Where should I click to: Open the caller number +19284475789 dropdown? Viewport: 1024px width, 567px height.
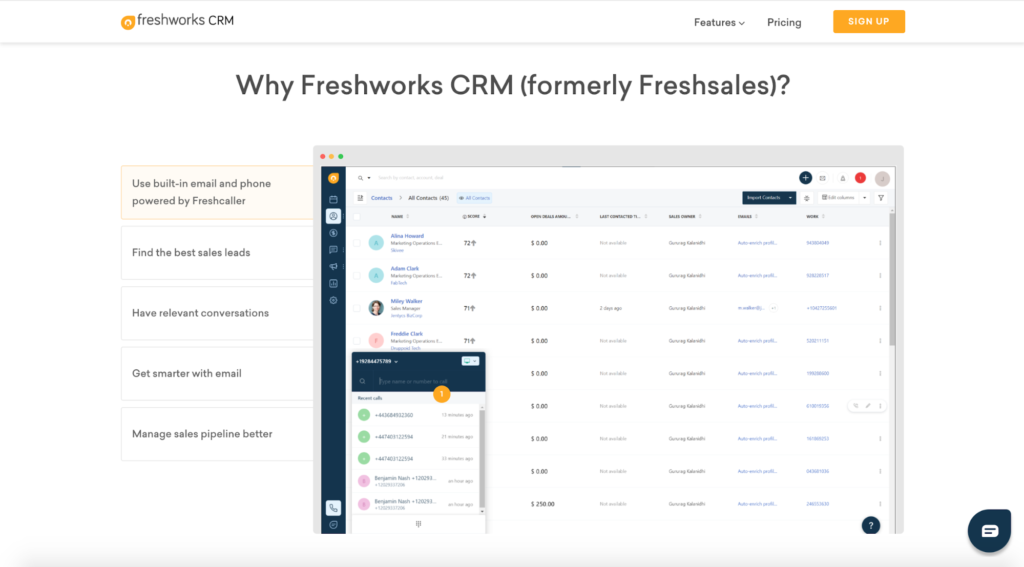tap(377, 361)
